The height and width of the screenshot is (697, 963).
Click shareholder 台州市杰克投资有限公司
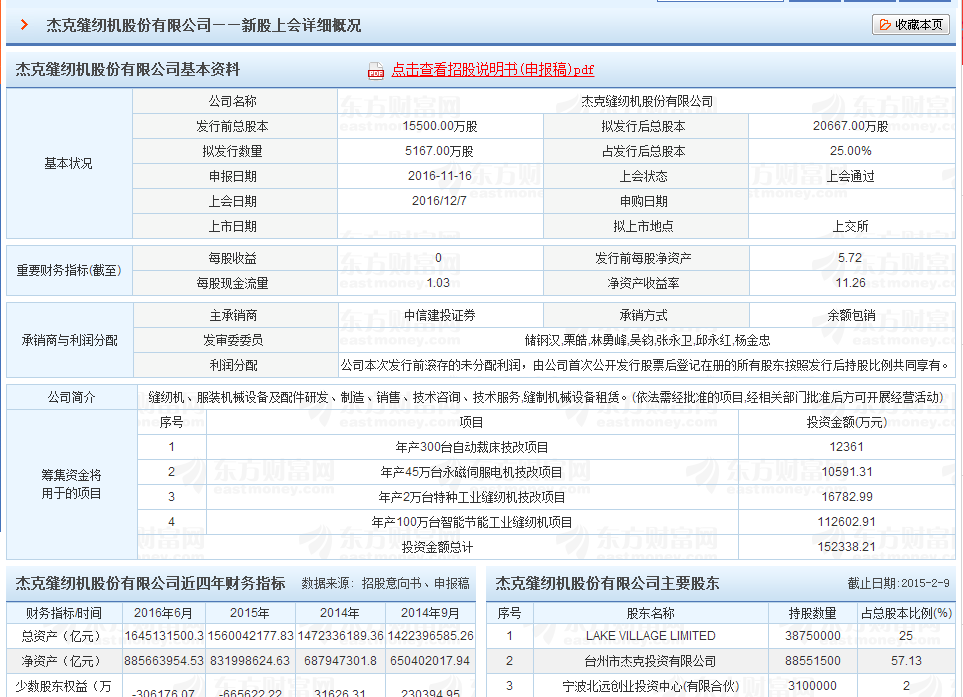(650, 661)
